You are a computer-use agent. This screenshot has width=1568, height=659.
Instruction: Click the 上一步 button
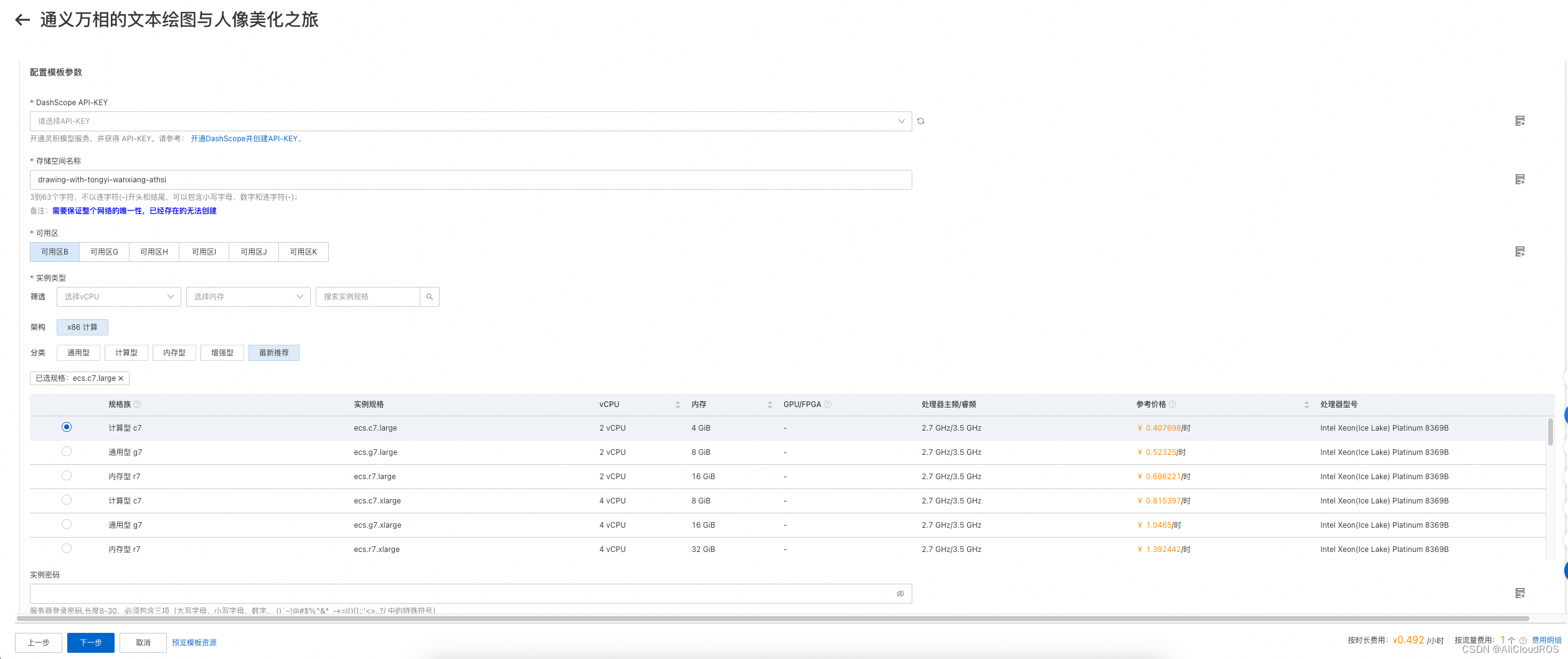pyautogui.click(x=39, y=643)
